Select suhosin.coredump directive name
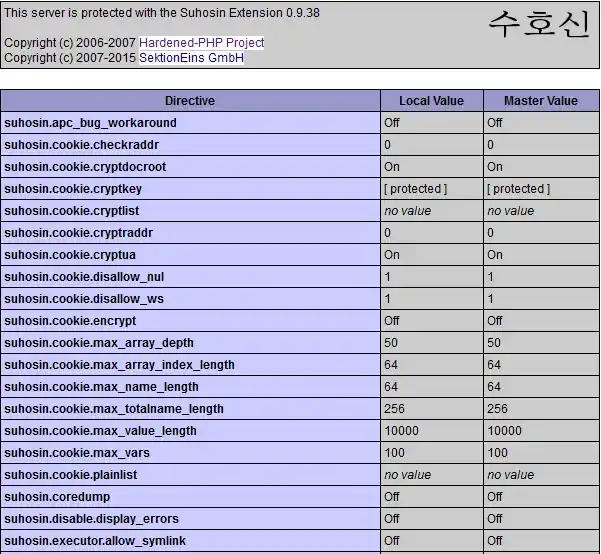 [x=57, y=497]
